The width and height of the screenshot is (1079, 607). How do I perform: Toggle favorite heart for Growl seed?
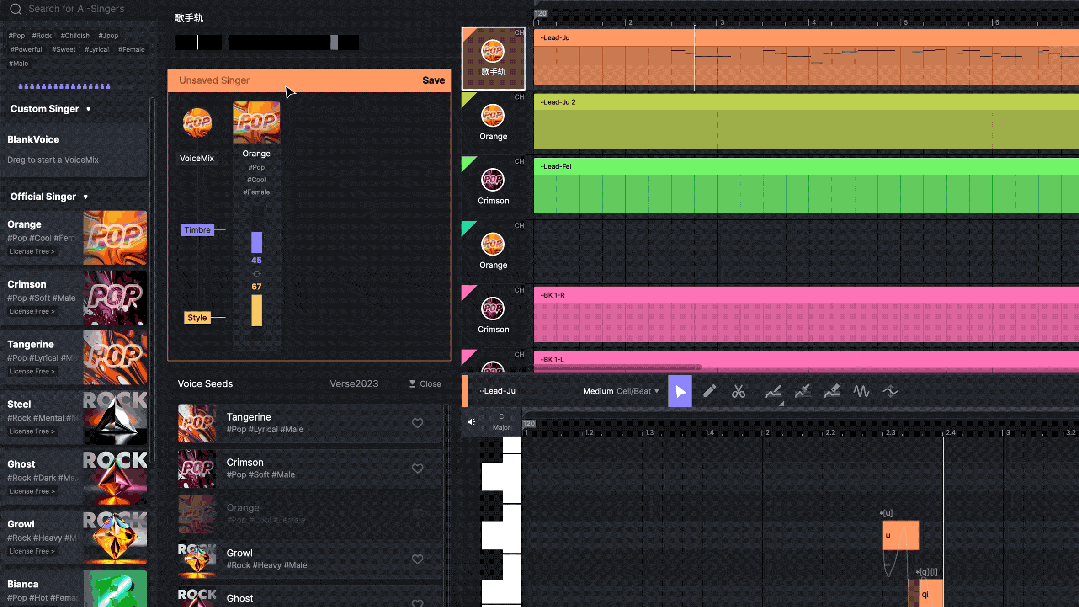[418, 559]
